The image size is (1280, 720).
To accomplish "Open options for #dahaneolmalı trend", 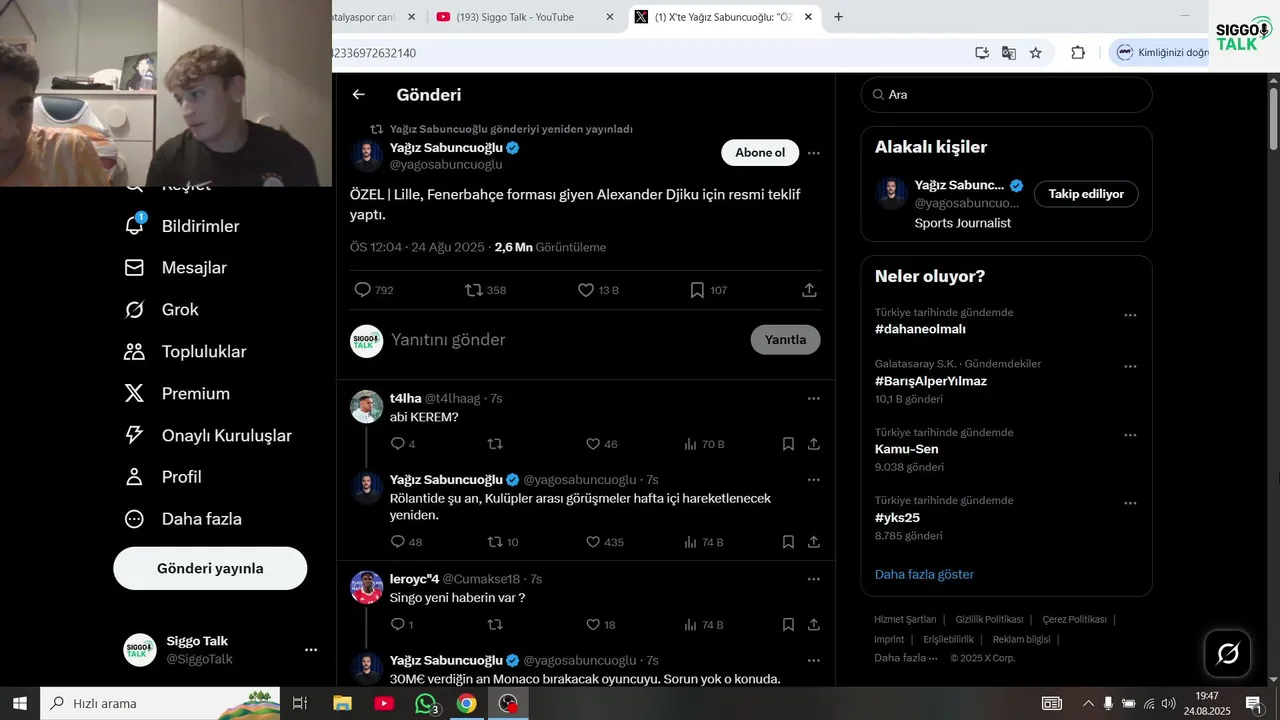I will (x=1130, y=315).
